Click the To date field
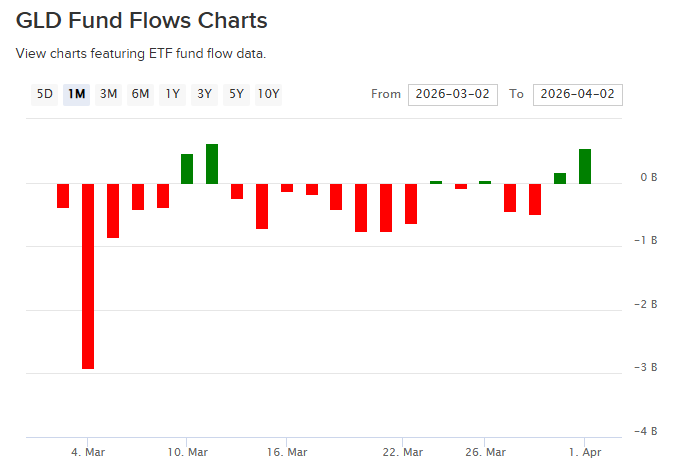This screenshot has width=691, height=473. tap(578, 94)
